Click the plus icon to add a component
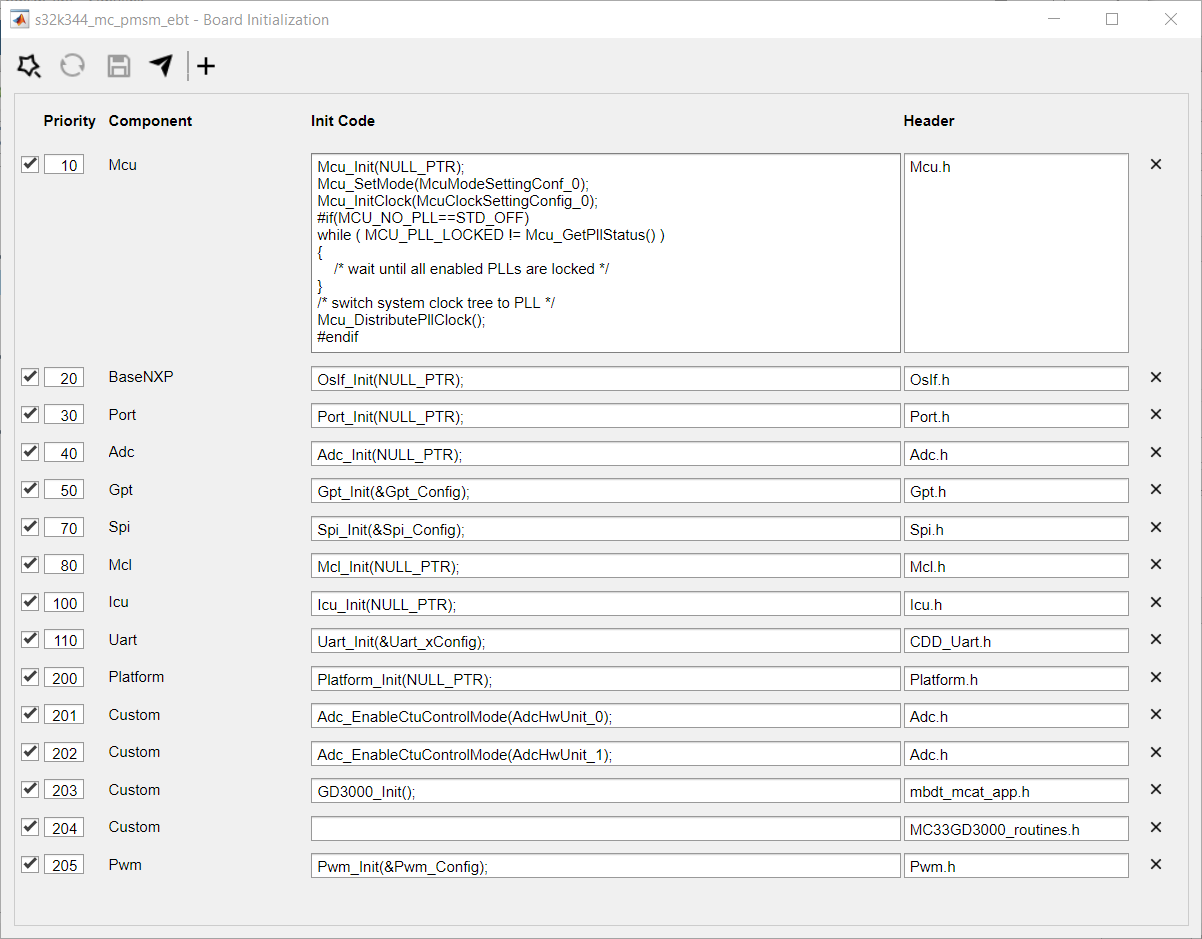This screenshot has width=1202, height=939. [205, 65]
